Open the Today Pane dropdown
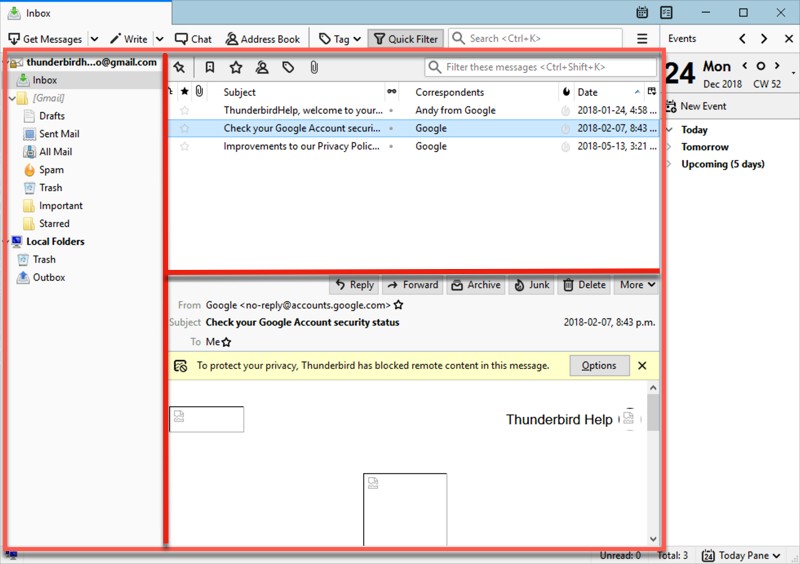Screen dimensions: 800x564 pyautogui.click(x=741, y=555)
